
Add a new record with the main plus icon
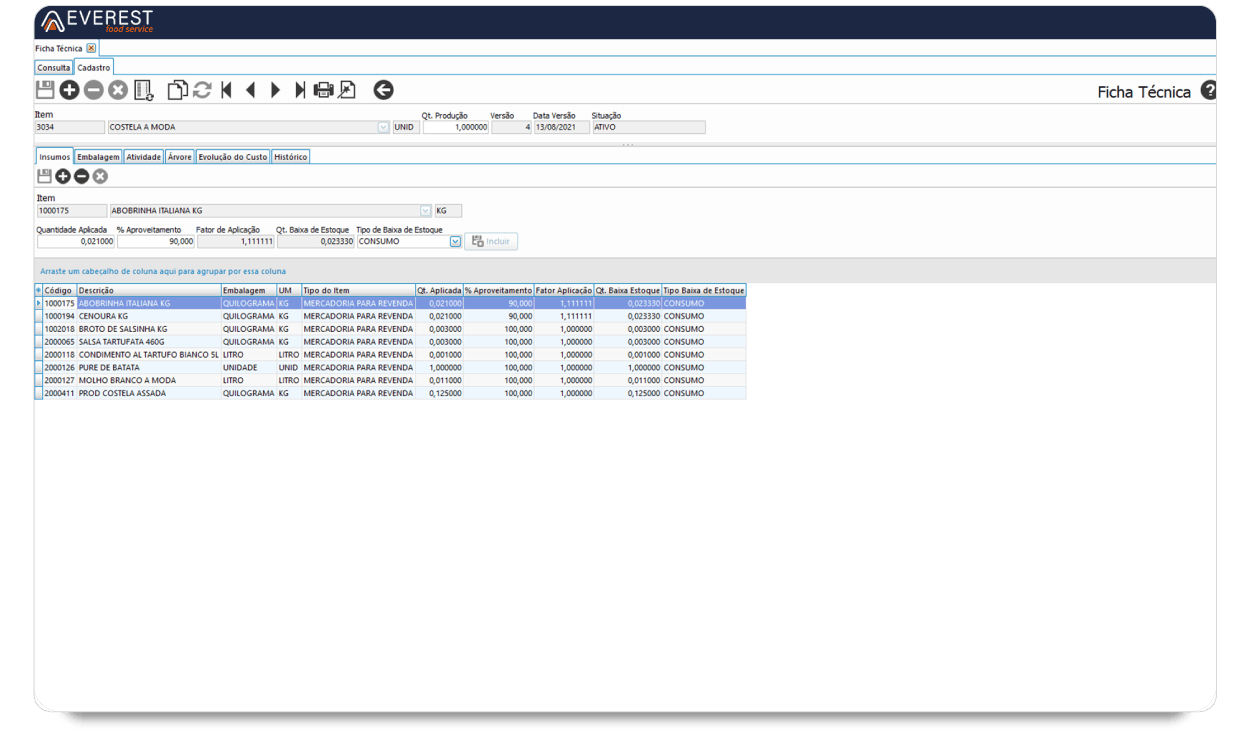click(69, 90)
